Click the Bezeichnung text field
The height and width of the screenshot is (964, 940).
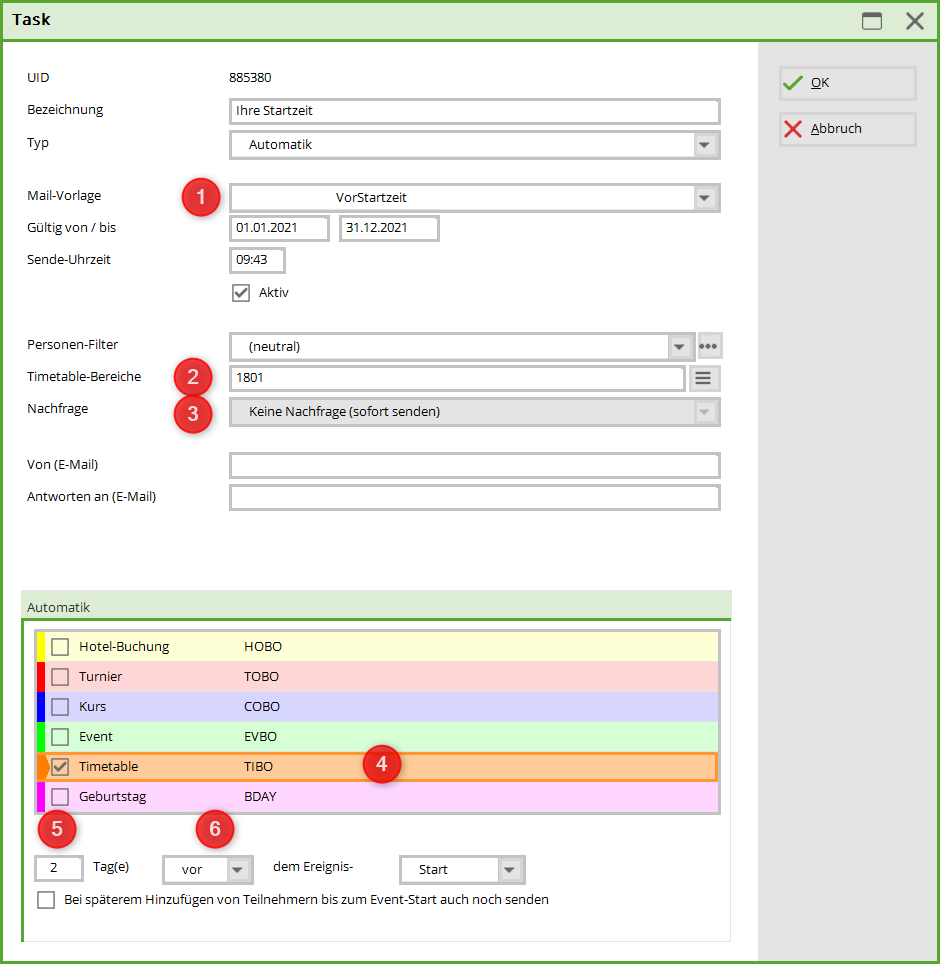(x=474, y=111)
